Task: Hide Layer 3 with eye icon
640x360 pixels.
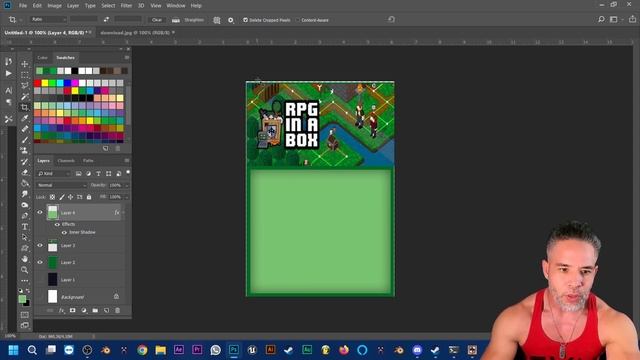Action: coord(40,246)
